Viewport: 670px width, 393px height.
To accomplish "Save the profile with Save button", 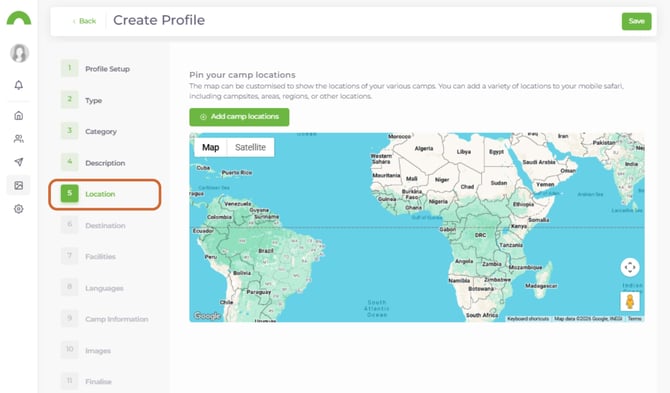I will [636, 21].
